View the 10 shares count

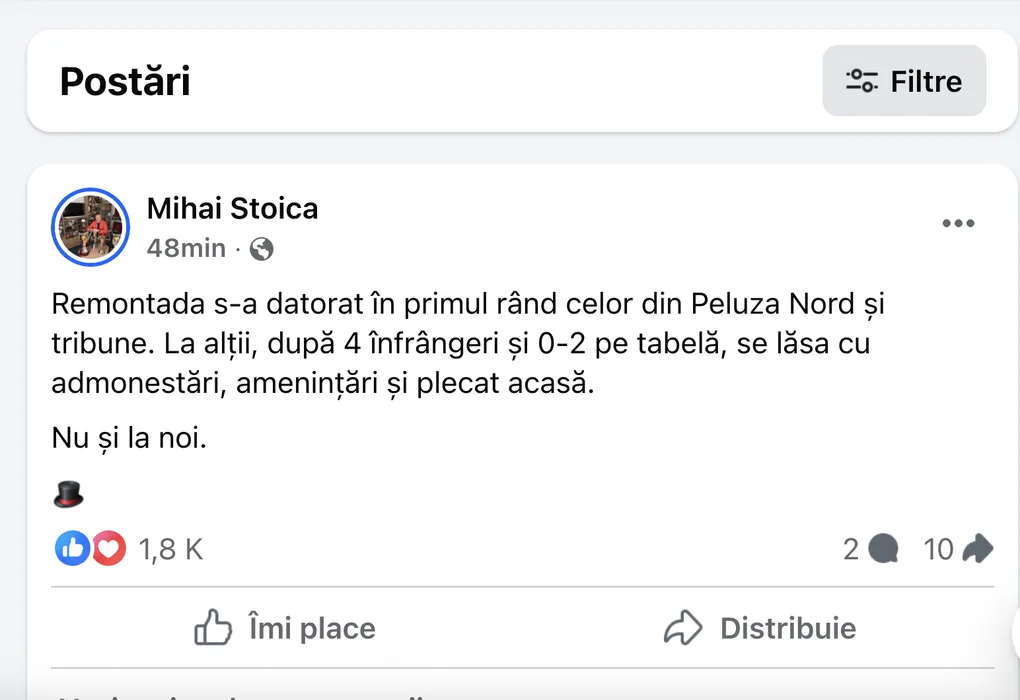[938, 548]
